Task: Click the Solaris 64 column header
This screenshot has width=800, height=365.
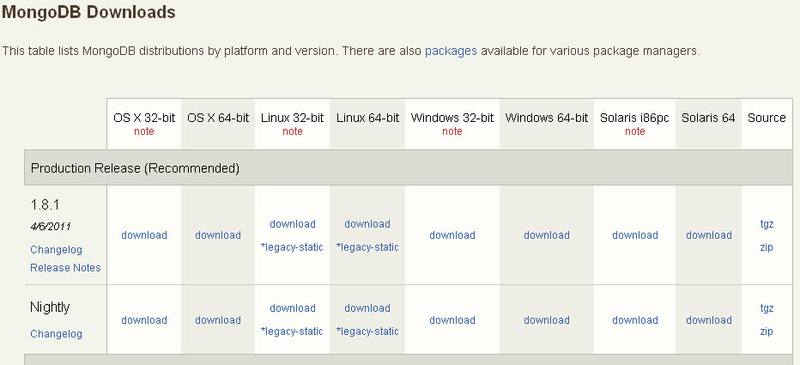Action: pos(708,118)
